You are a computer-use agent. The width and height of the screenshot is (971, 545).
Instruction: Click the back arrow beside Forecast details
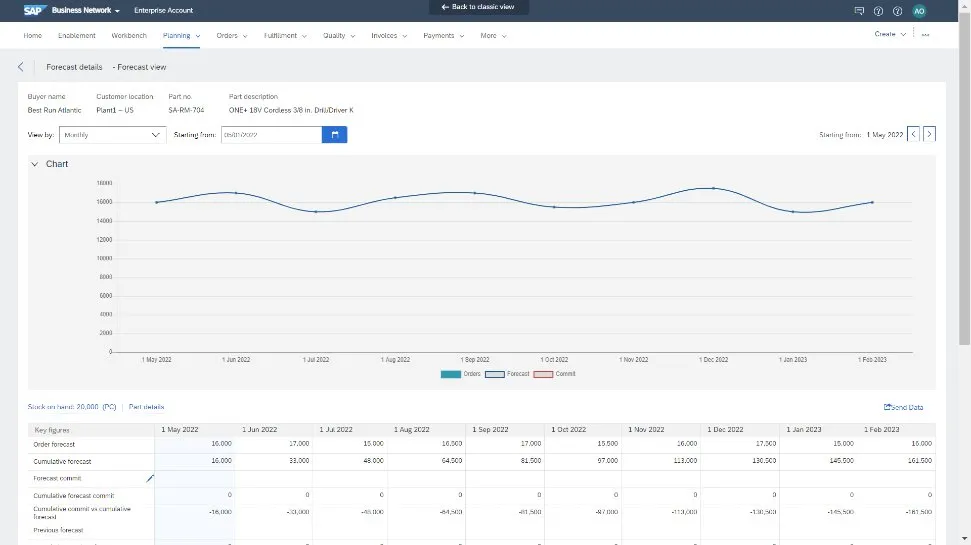pos(20,67)
